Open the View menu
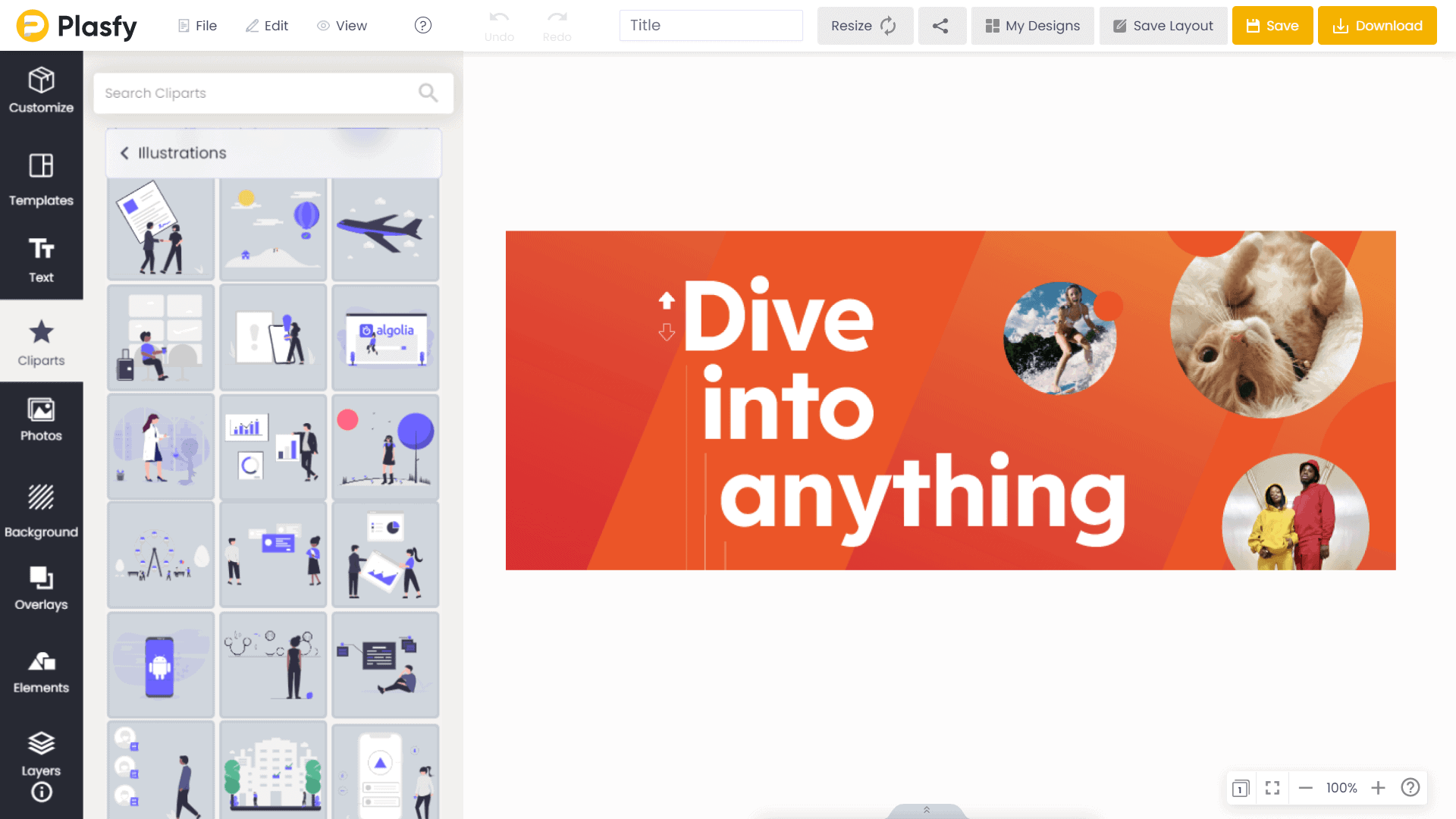Screen dimensions: 1456x819 click(x=342, y=26)
